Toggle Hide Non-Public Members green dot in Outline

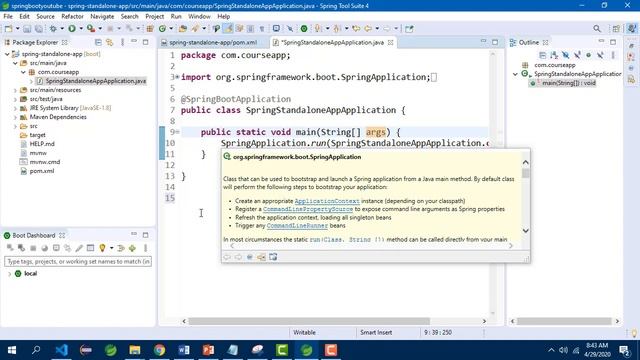click(x=589, y=55)
